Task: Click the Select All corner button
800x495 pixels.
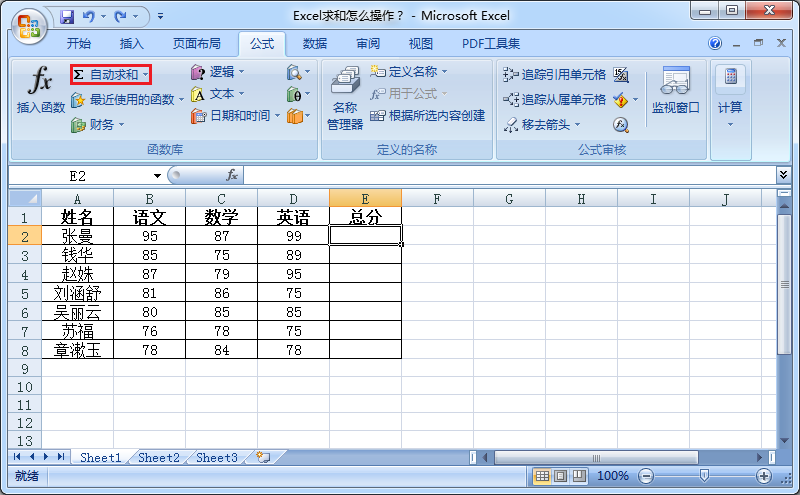Action: [x=25, y=198]
